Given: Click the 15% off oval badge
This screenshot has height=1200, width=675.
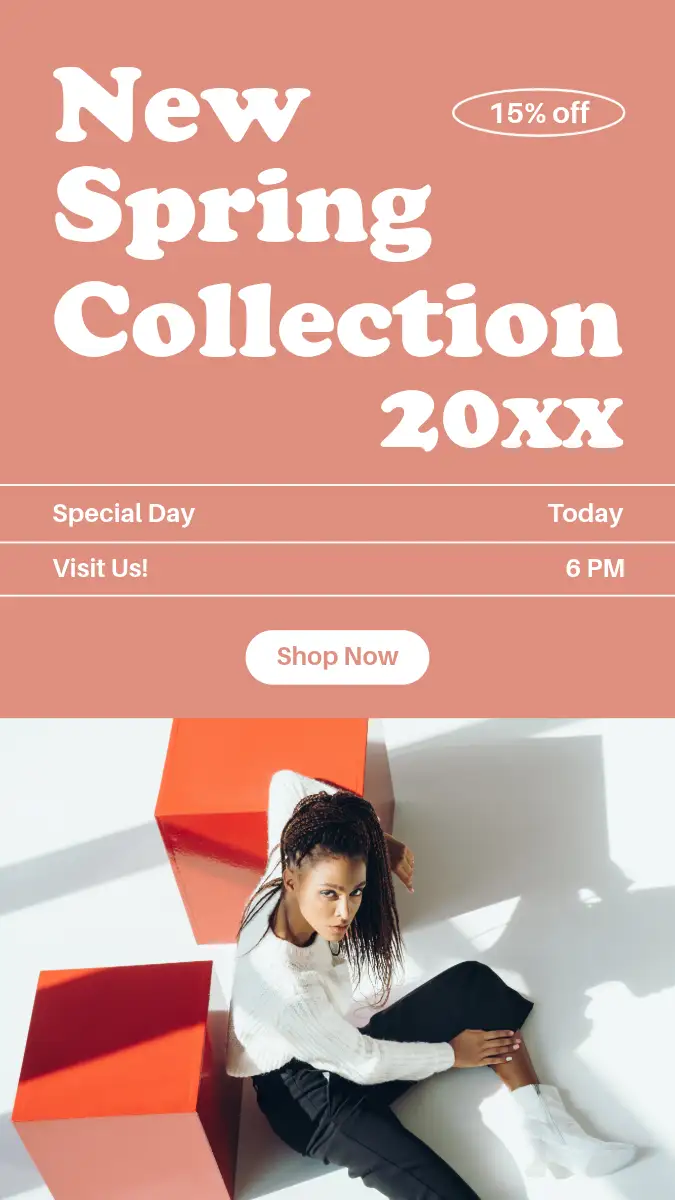Looking at the screenshot, I should pyautogui.click(x=539, y=113).
